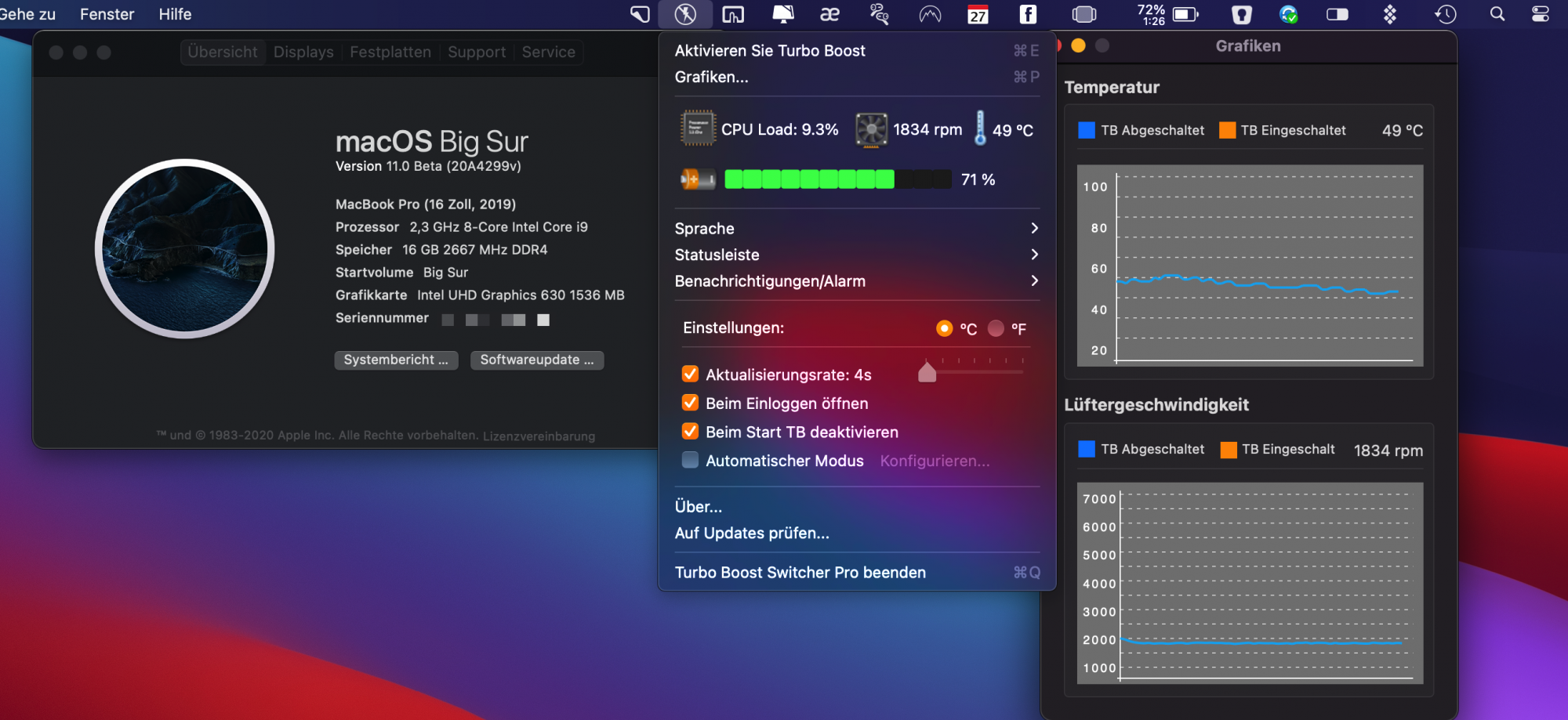Screen dimensions: 1568x720
Task: Click the AirPods-style menu bar icon
Action: [x=880, y=14]
